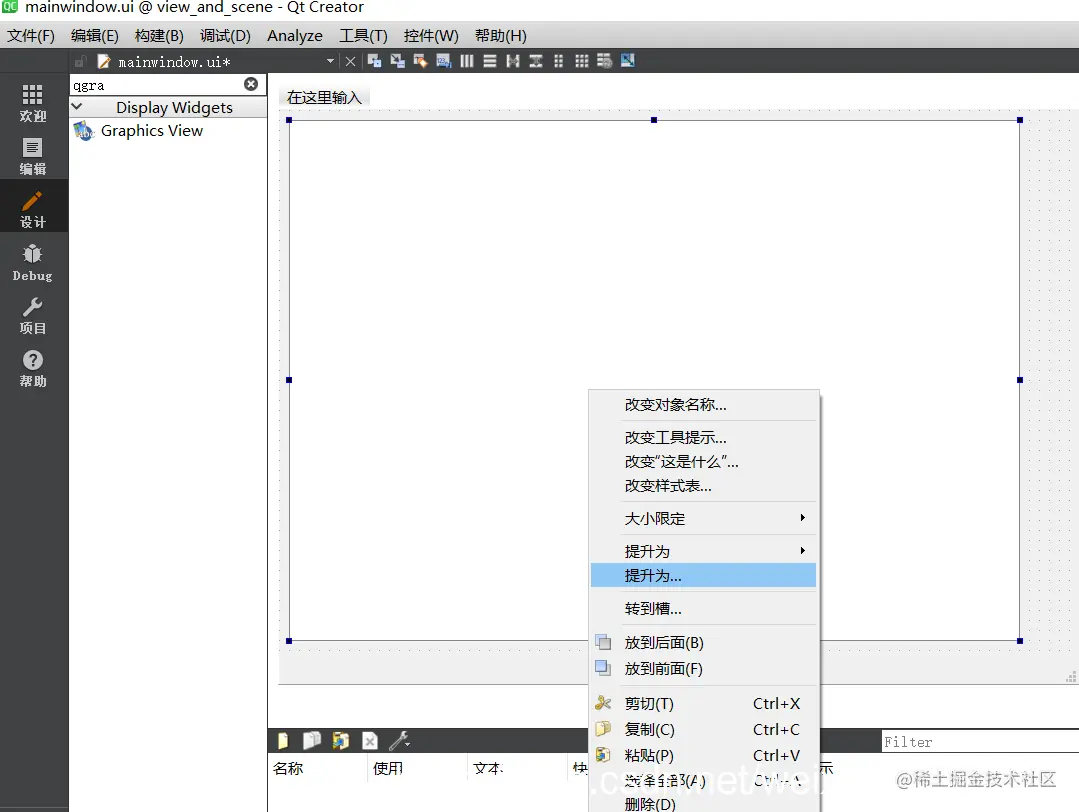Choose 改变样式表... from context menu

(x=703, y=486)
